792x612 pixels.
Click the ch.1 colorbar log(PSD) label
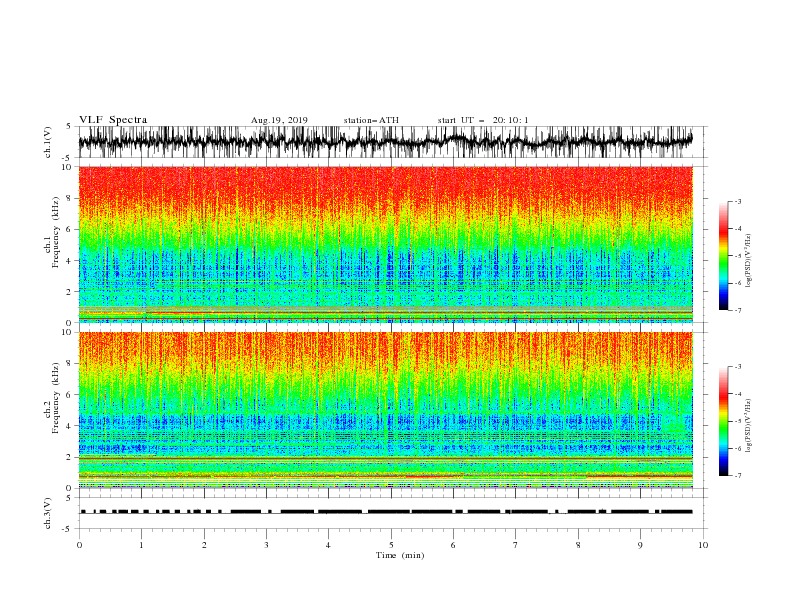click(x=748, y=261)
